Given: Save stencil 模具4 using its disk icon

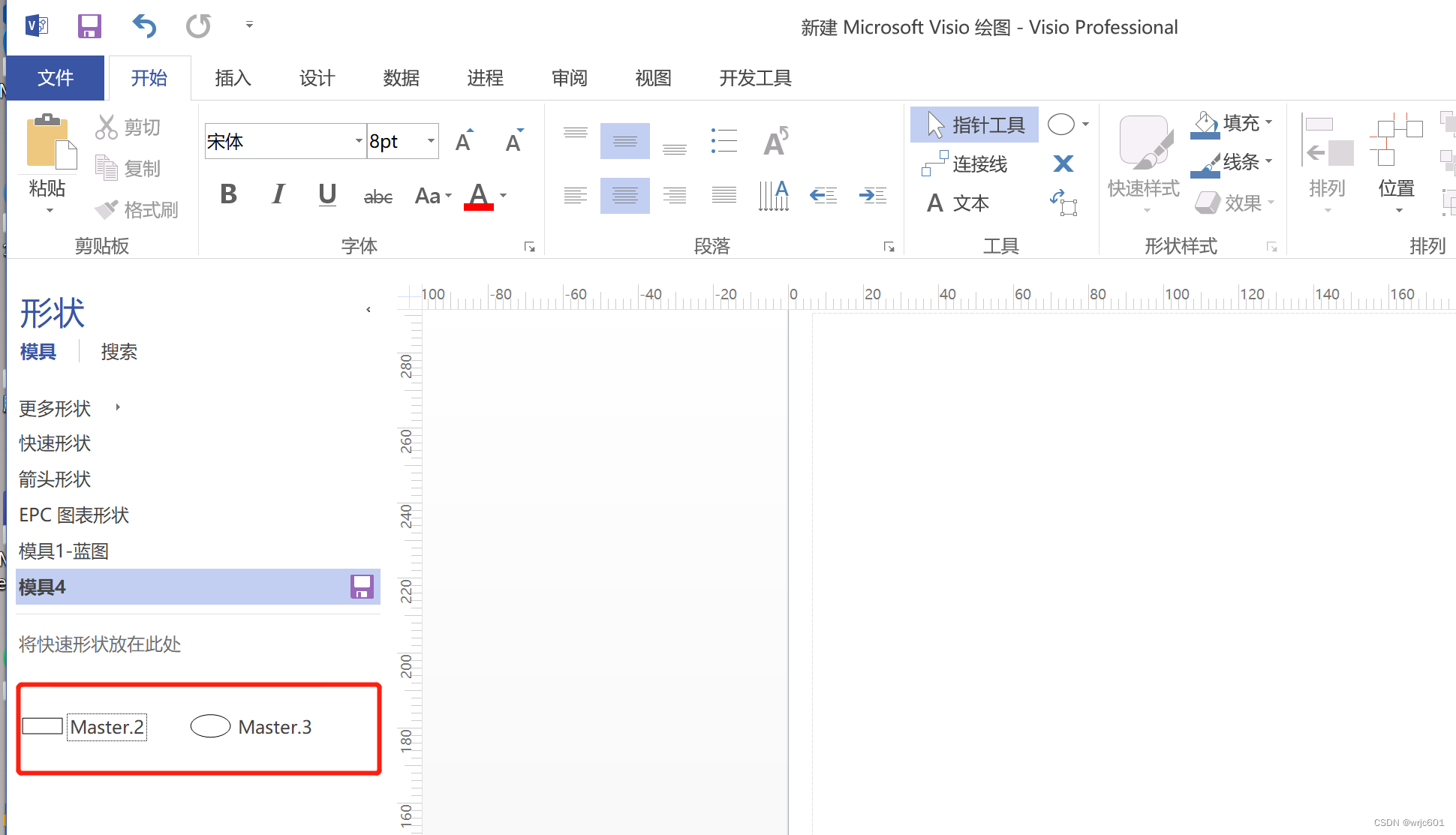Looking at the screenshot, I should pyautogui.click(x=362, y=587).
